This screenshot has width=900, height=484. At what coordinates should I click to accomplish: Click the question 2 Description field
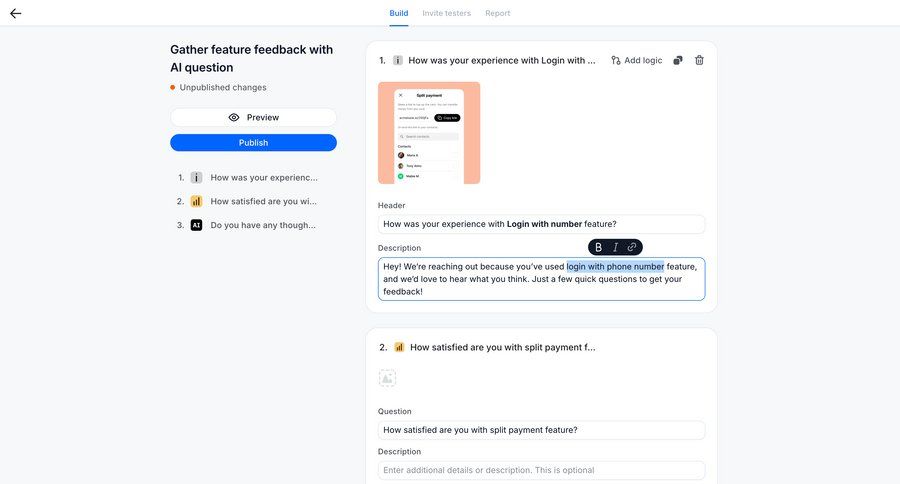click(541, 470)
